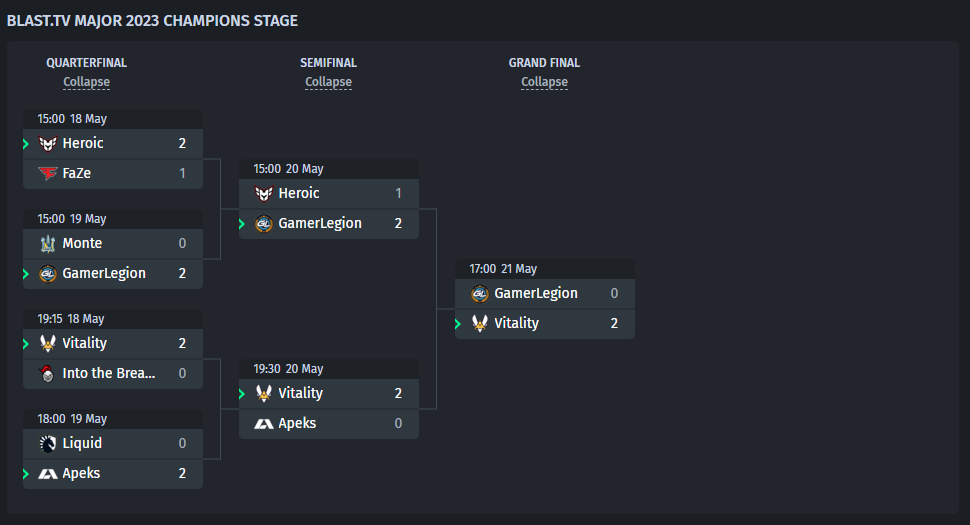Screen dimensions: 970x525
Task: Collapse the Quarterfinal column
Action: click(87, 82)
